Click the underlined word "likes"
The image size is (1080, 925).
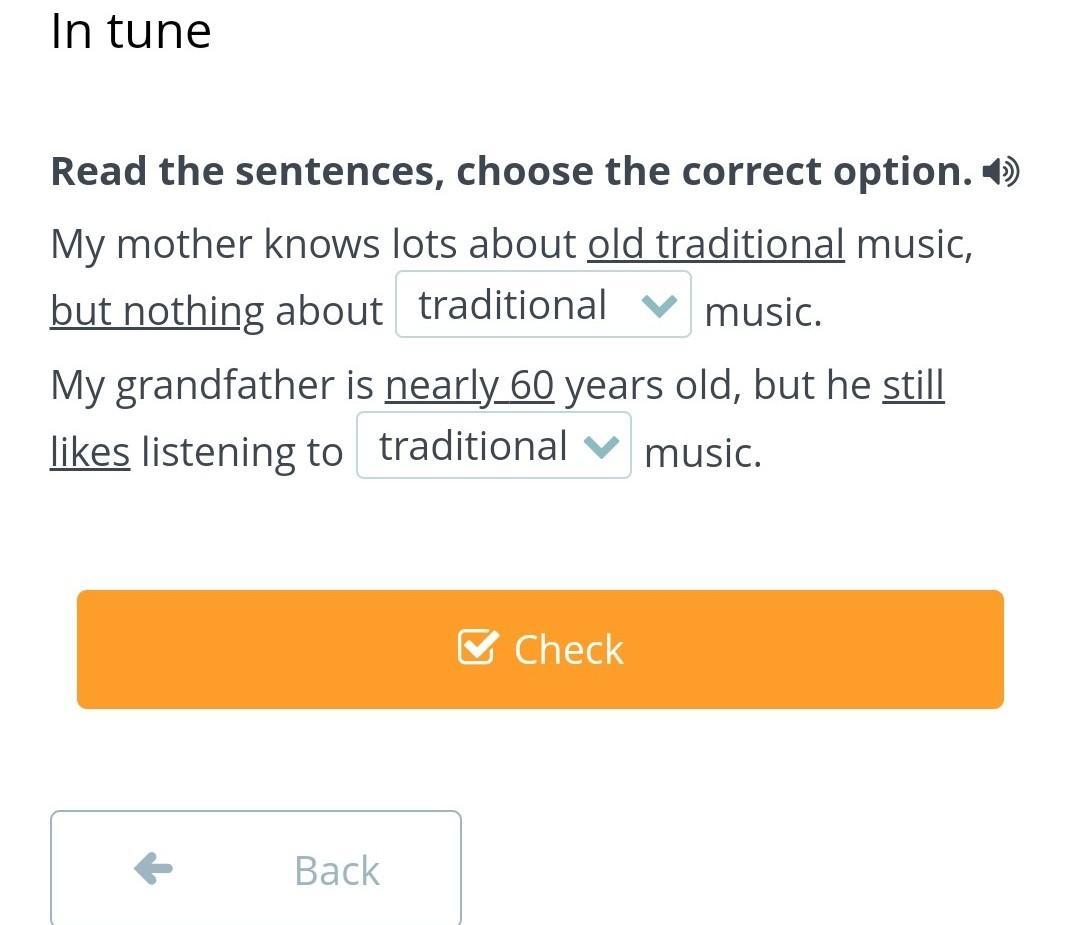pyautogui.click(x=90, y=452)
